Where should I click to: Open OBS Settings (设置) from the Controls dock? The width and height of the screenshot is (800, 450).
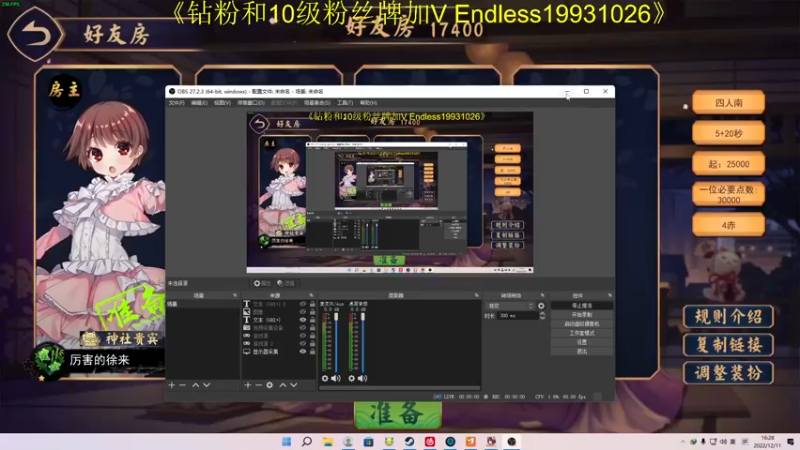coord(582,342)
